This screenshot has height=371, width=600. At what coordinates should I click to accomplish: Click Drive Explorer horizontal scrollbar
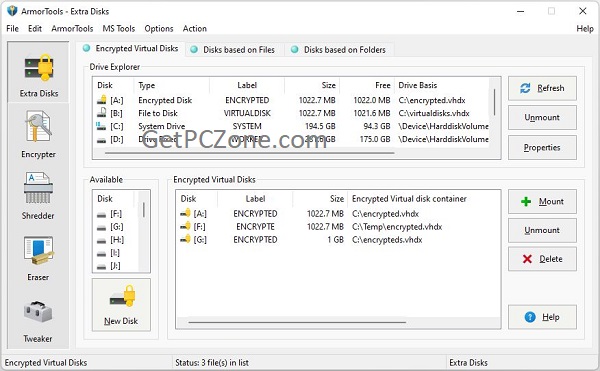pyautogui.click(x=249, y=153)
